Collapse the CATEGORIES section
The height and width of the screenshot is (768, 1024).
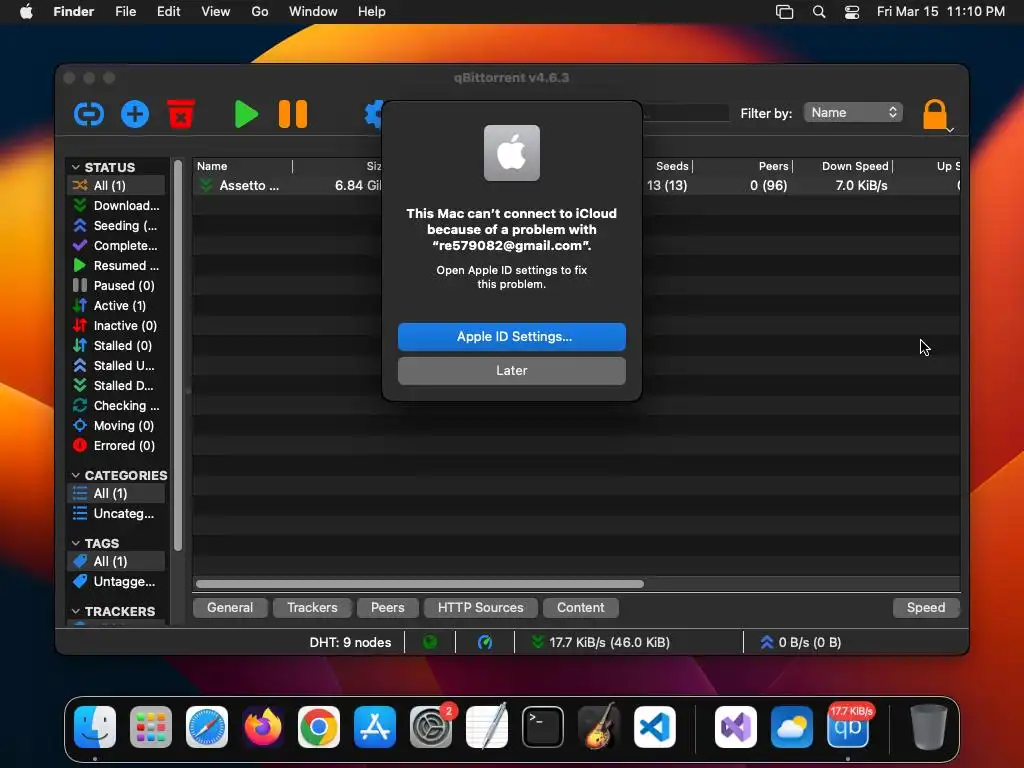pos(76,475)
